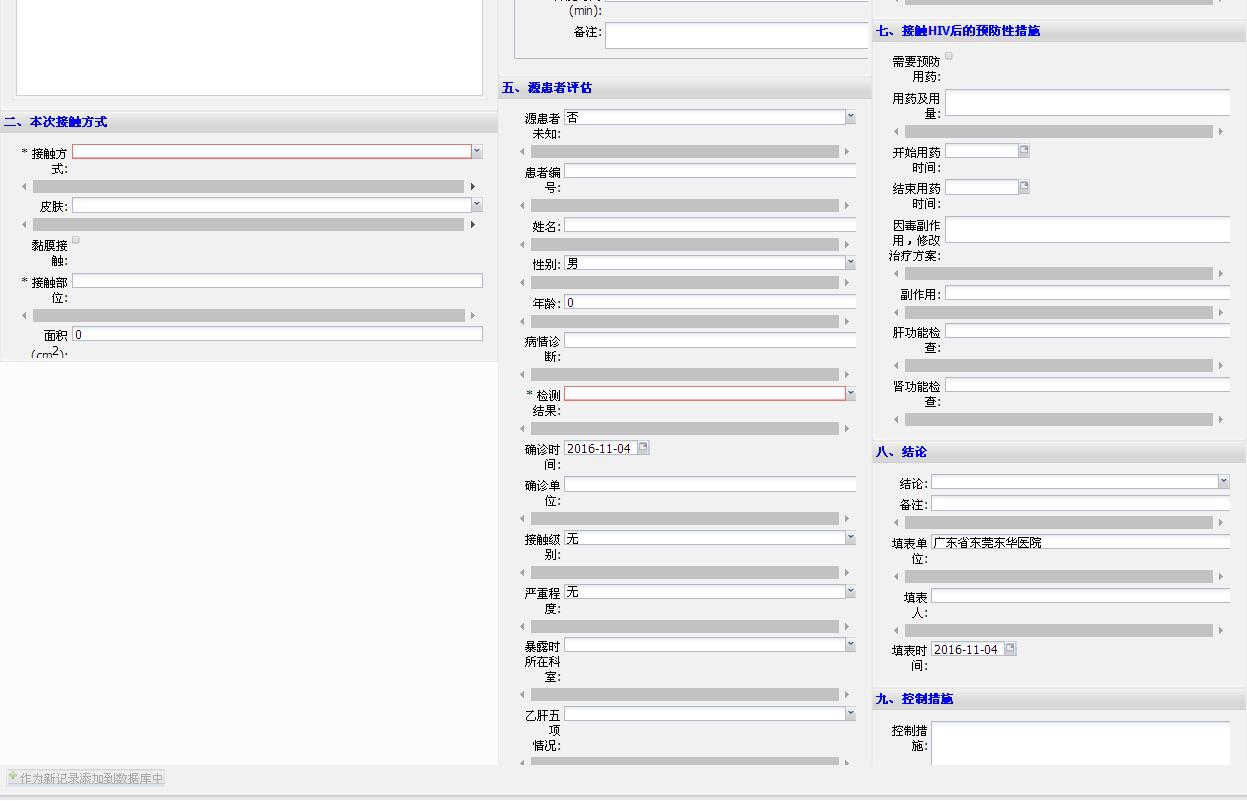Image resolution: width=1247 pixels, height=801 pixels.
Task: Click left scroll arrow beneath 填表人 field
Action: point(897,631)
